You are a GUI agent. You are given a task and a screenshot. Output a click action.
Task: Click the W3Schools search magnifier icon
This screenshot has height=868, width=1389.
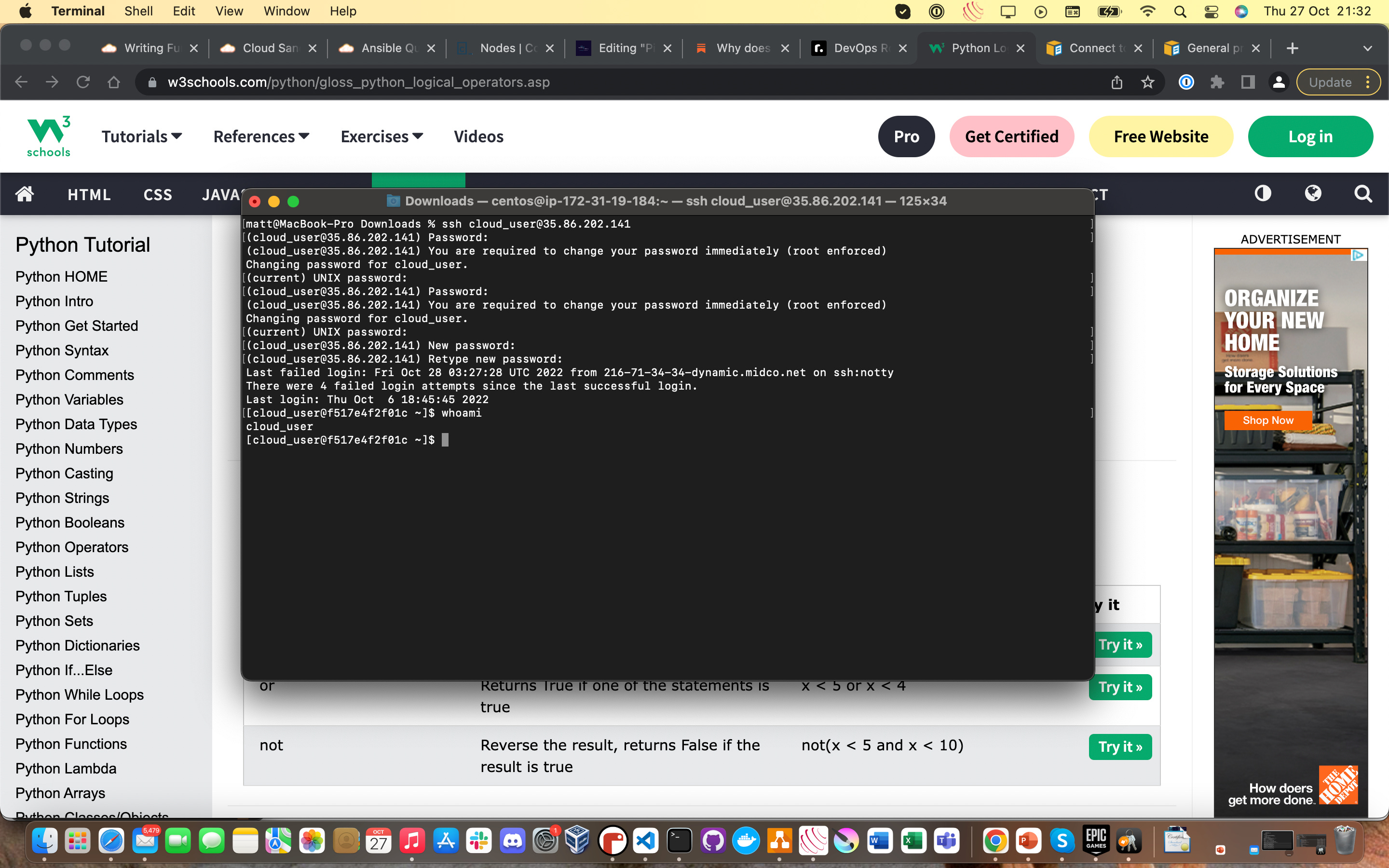1363,194
